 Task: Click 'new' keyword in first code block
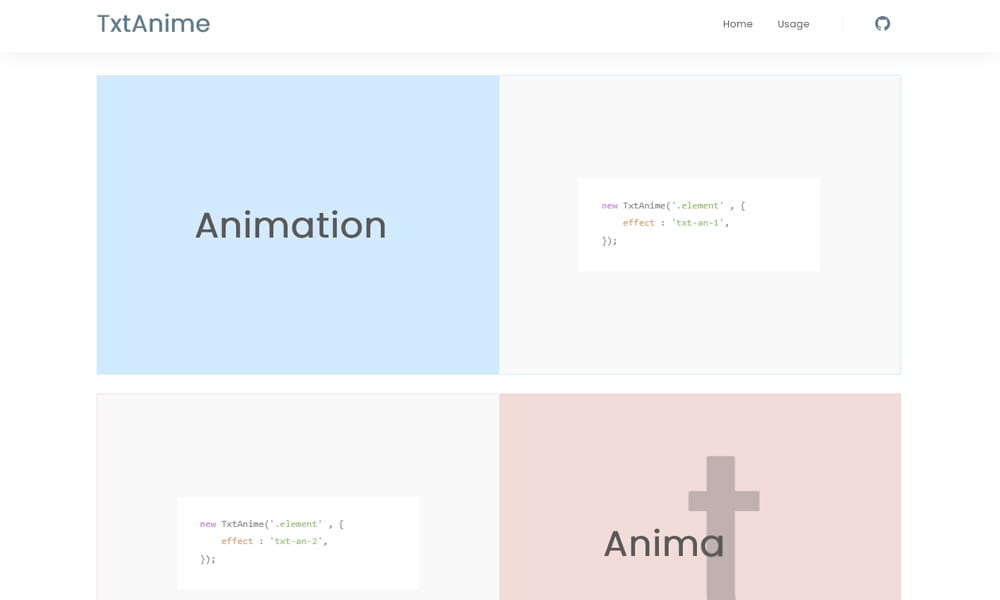click(607, 205)
